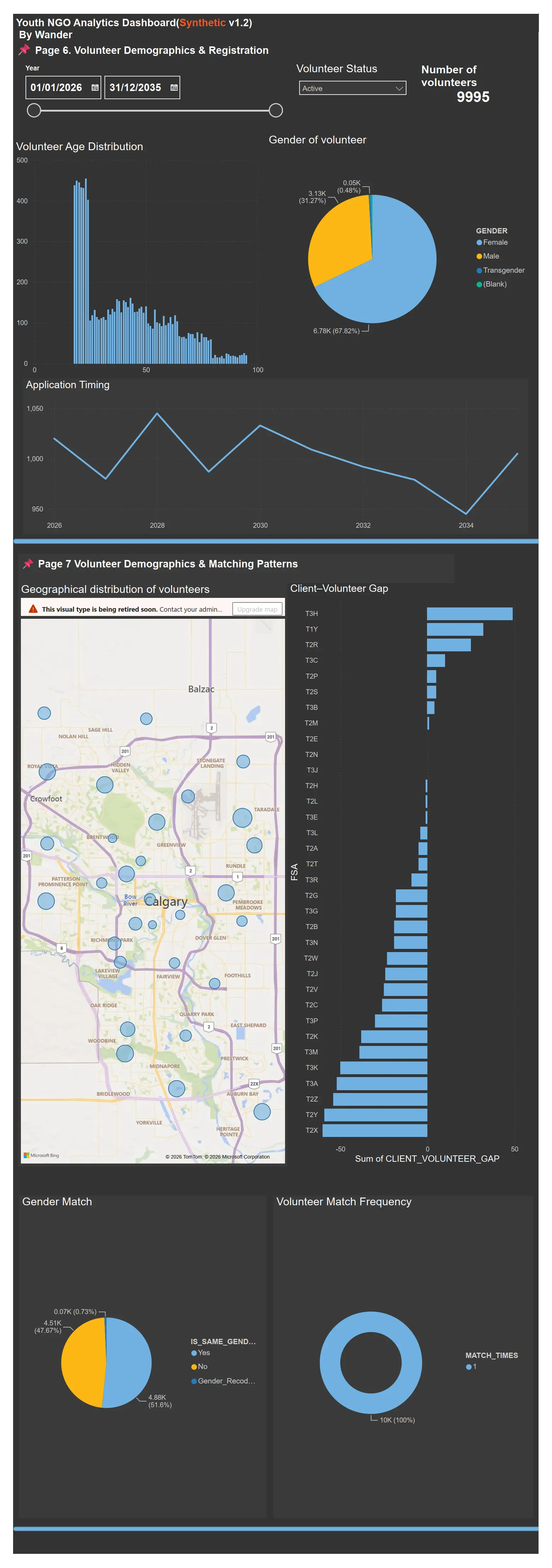Click the Number of volunteers value 9995

pos(473,97)
